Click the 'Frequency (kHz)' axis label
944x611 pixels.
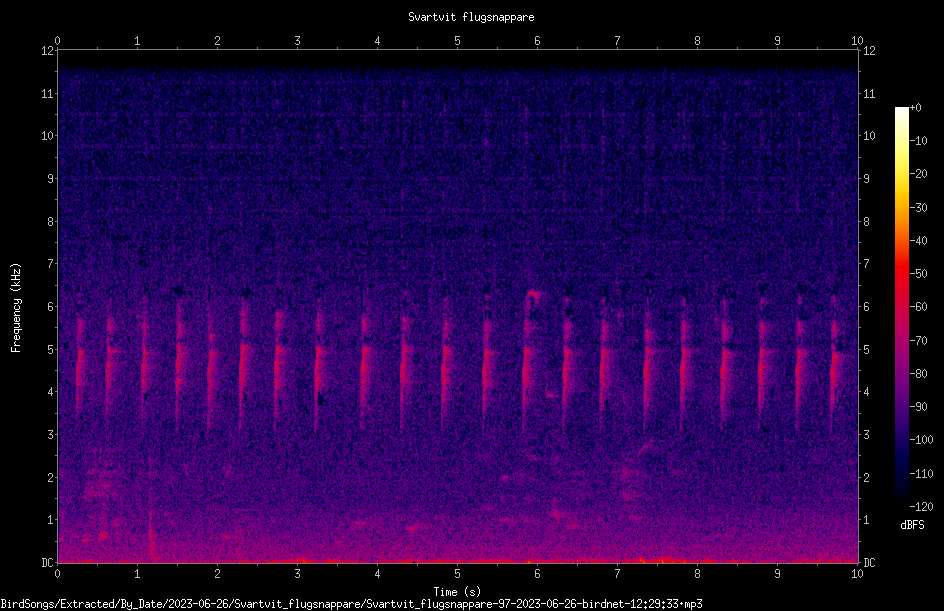[16, 308]
